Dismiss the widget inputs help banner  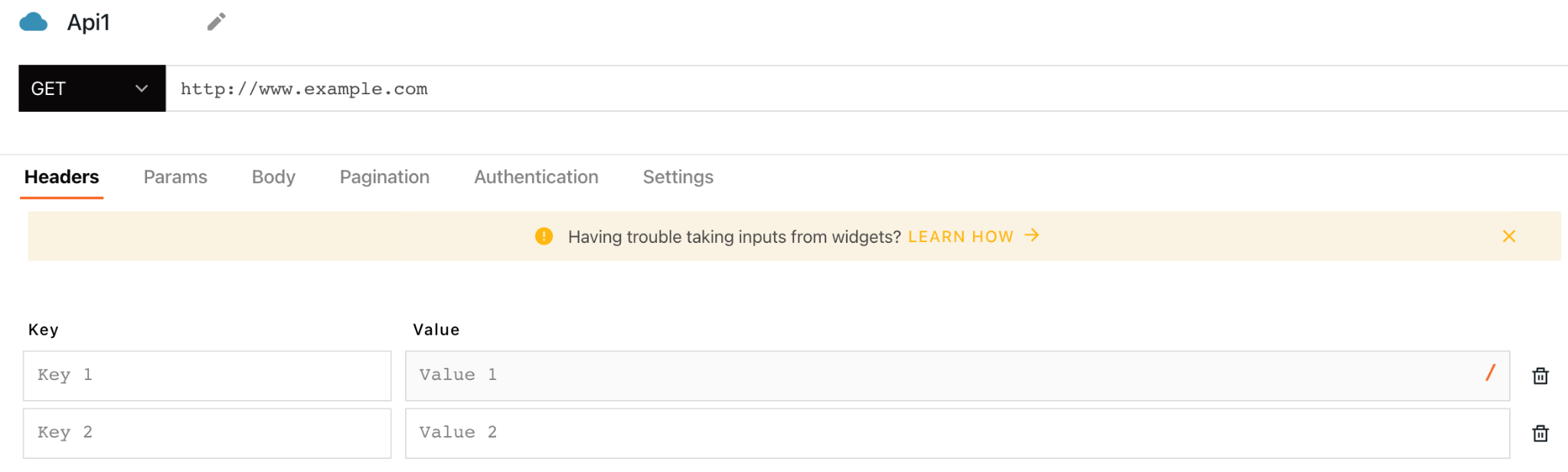tap(1508, 236)
